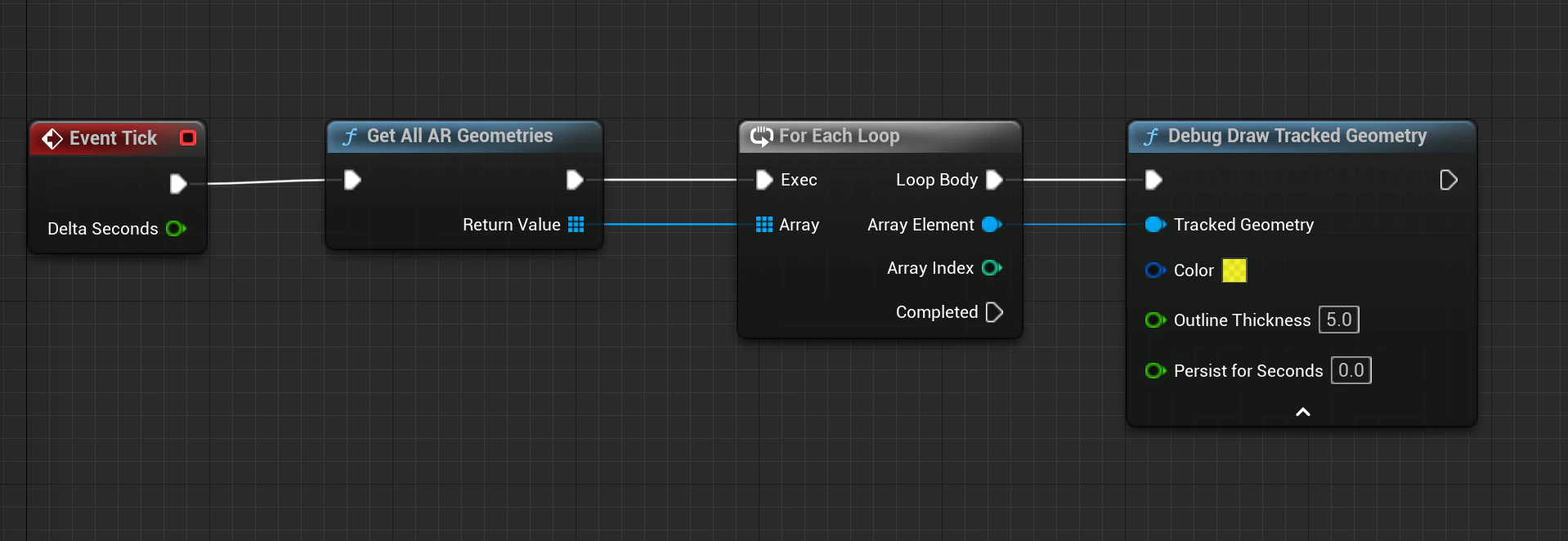Click the Persist for Seconds value field
Screen dimensions: 1568x541
coord(1351,370)
